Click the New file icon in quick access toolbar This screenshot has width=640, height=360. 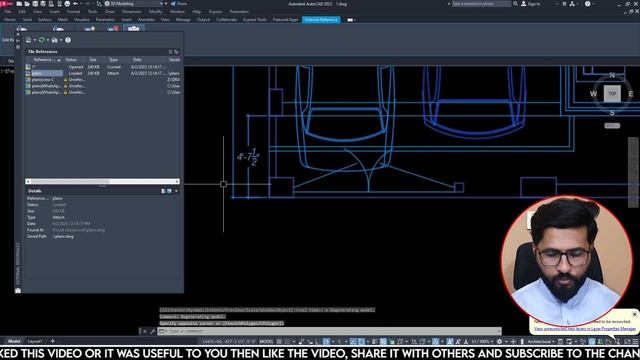point(19,4)
